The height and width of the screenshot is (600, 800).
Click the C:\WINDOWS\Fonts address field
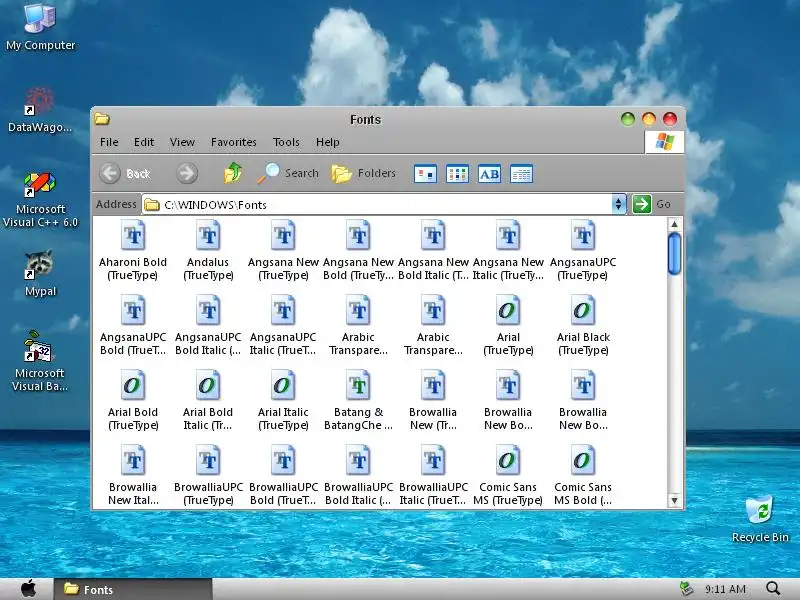coord(378,205)
